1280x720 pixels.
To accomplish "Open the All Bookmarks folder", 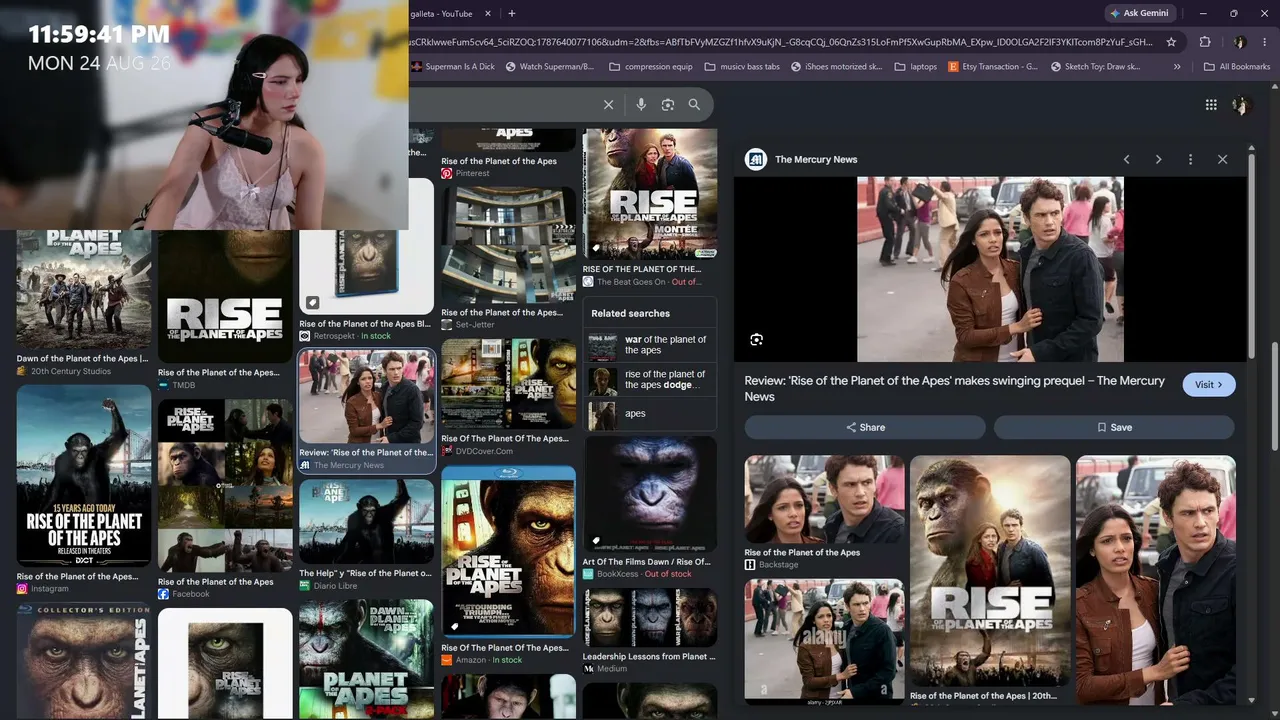I will coord(1237,67).
